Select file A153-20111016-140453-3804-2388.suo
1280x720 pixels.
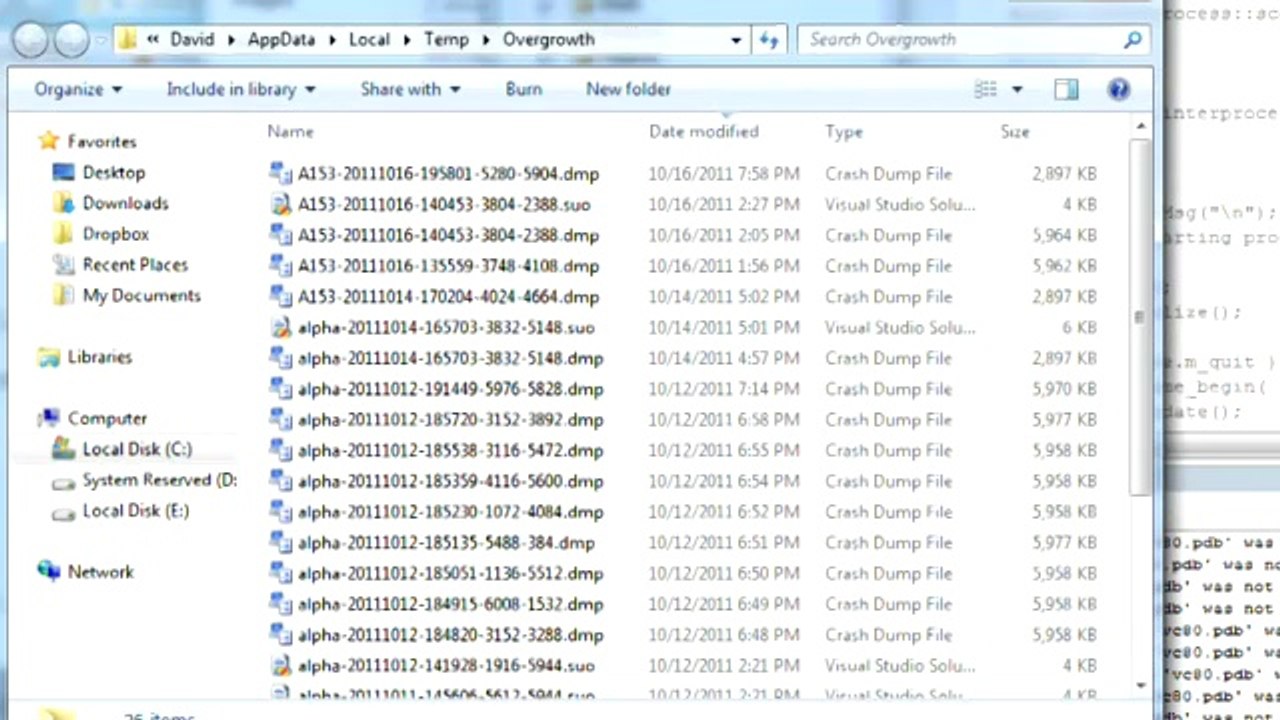pyautogui.click(x=444, y=205)
